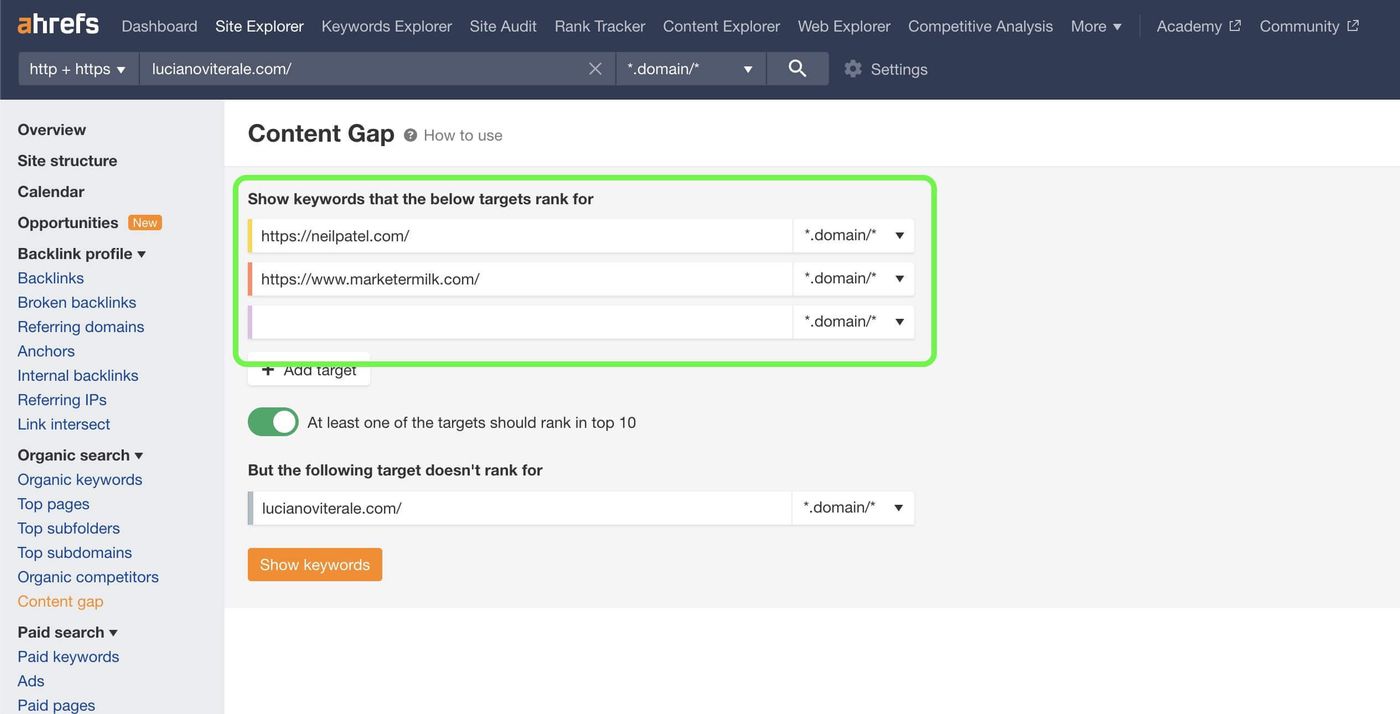The width and height of the screenshot is (1400, 714).
Task: Select Content gap in sidebar
Action: [61, 601]
